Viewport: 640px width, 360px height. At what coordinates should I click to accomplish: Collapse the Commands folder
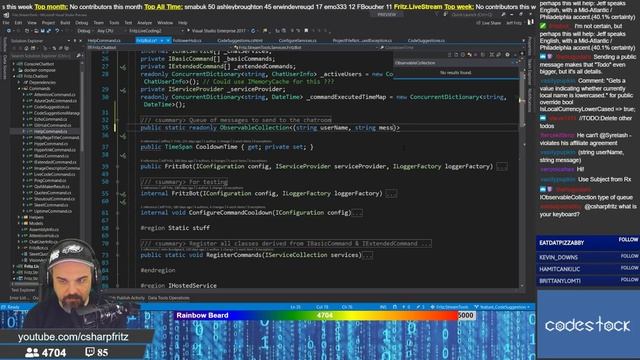point(19,89)
